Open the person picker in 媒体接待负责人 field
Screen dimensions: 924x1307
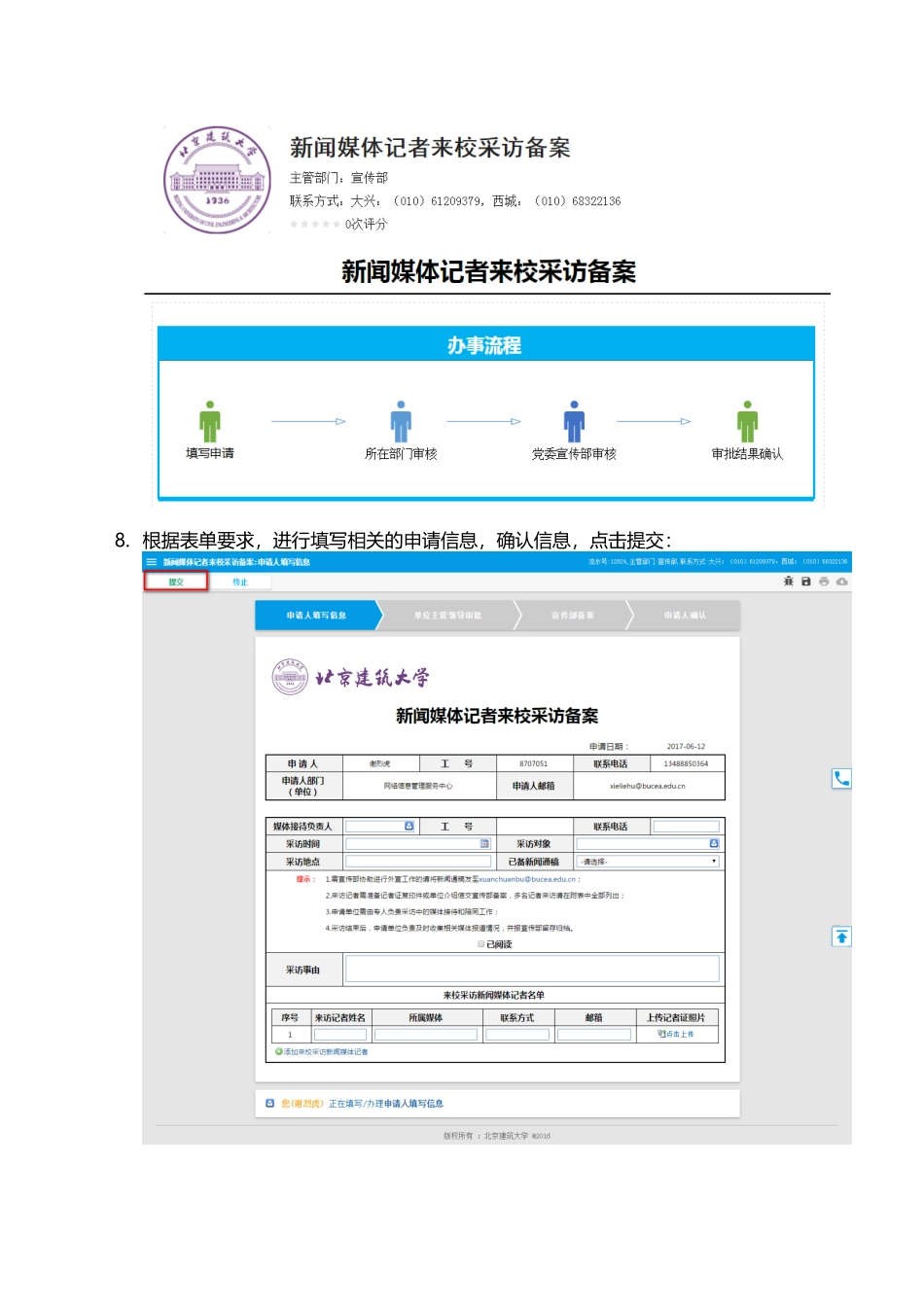coord(409,826)
